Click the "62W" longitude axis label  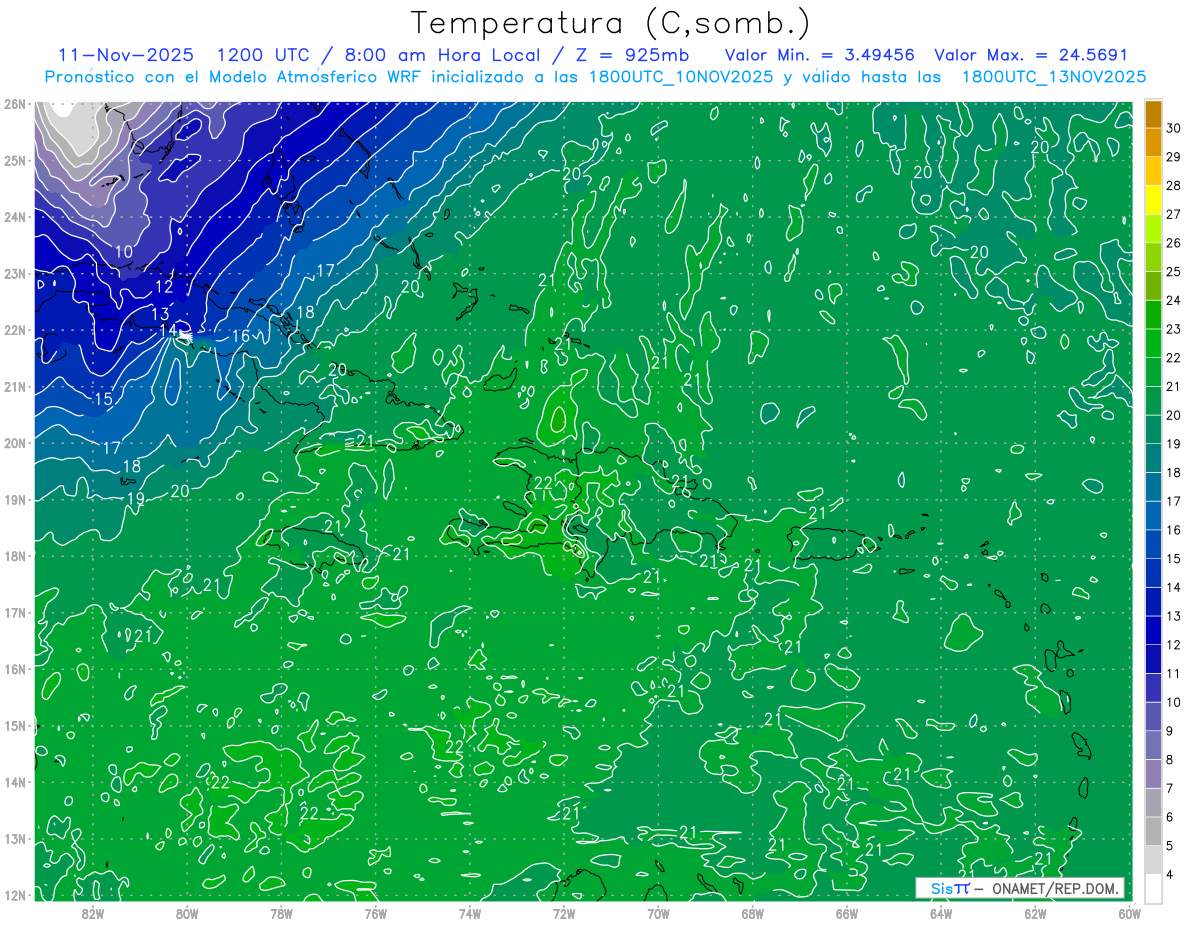[x=1035, y=913]
